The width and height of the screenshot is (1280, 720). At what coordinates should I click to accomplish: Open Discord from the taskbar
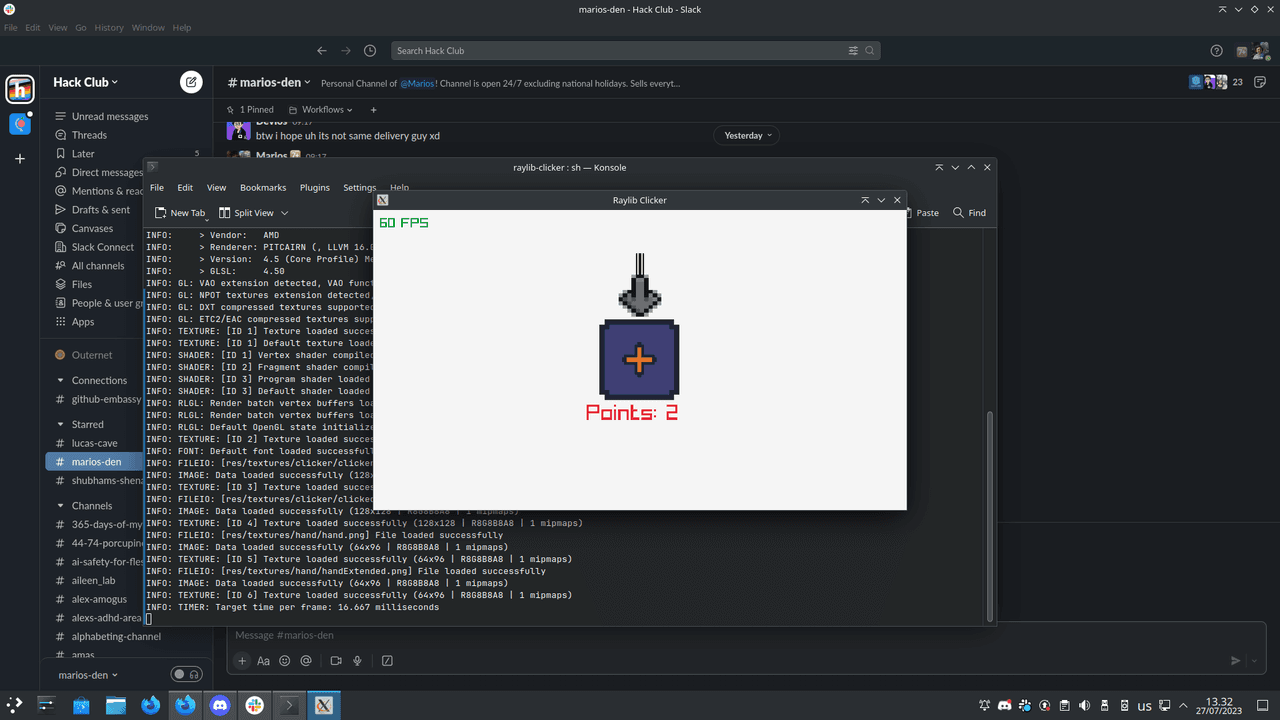219,705
